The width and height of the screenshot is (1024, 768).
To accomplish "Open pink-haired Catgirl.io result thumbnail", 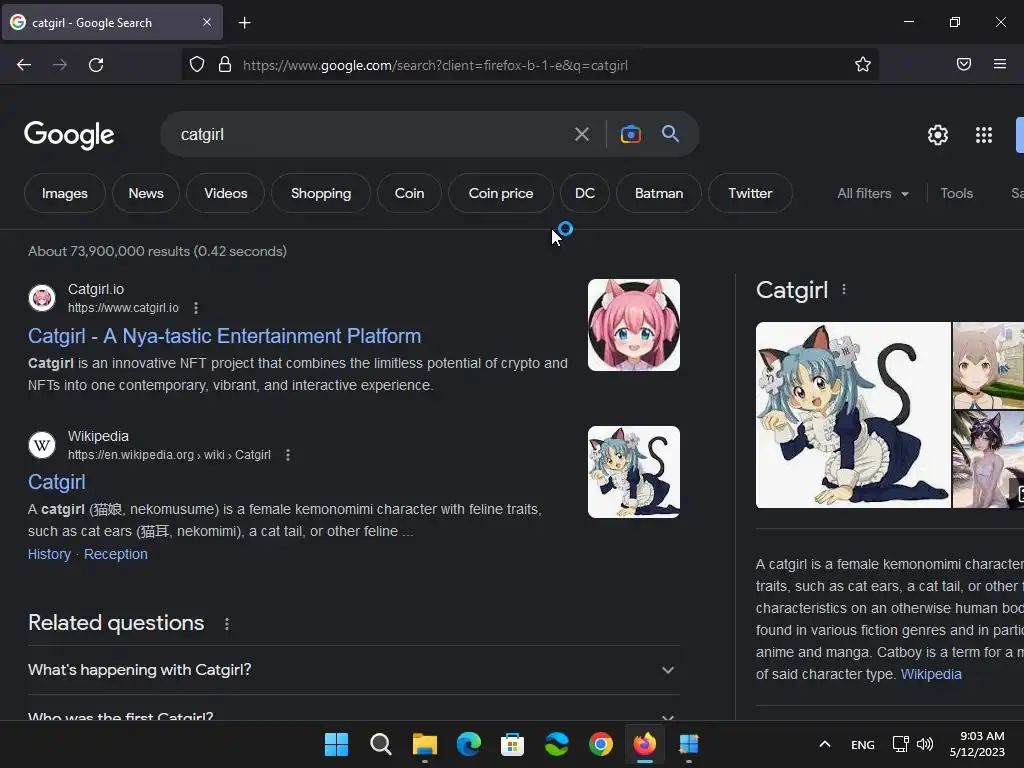I will [633, 325].
